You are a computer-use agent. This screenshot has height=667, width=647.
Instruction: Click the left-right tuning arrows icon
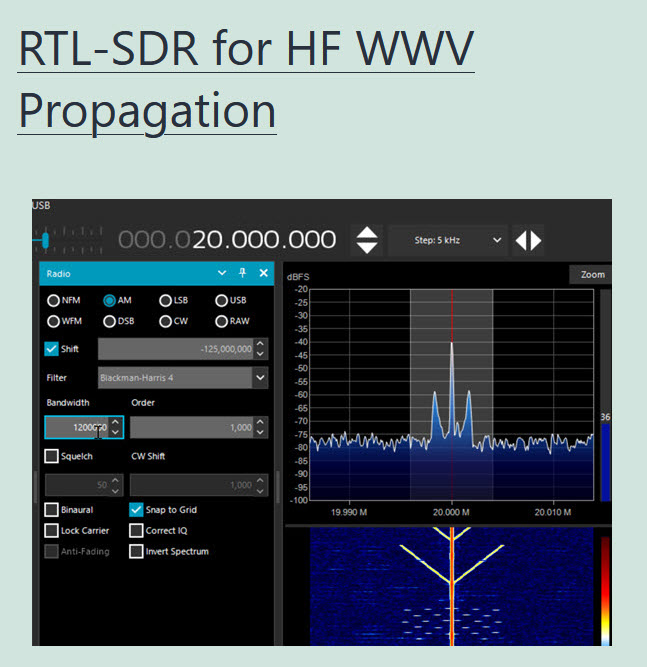528,240
